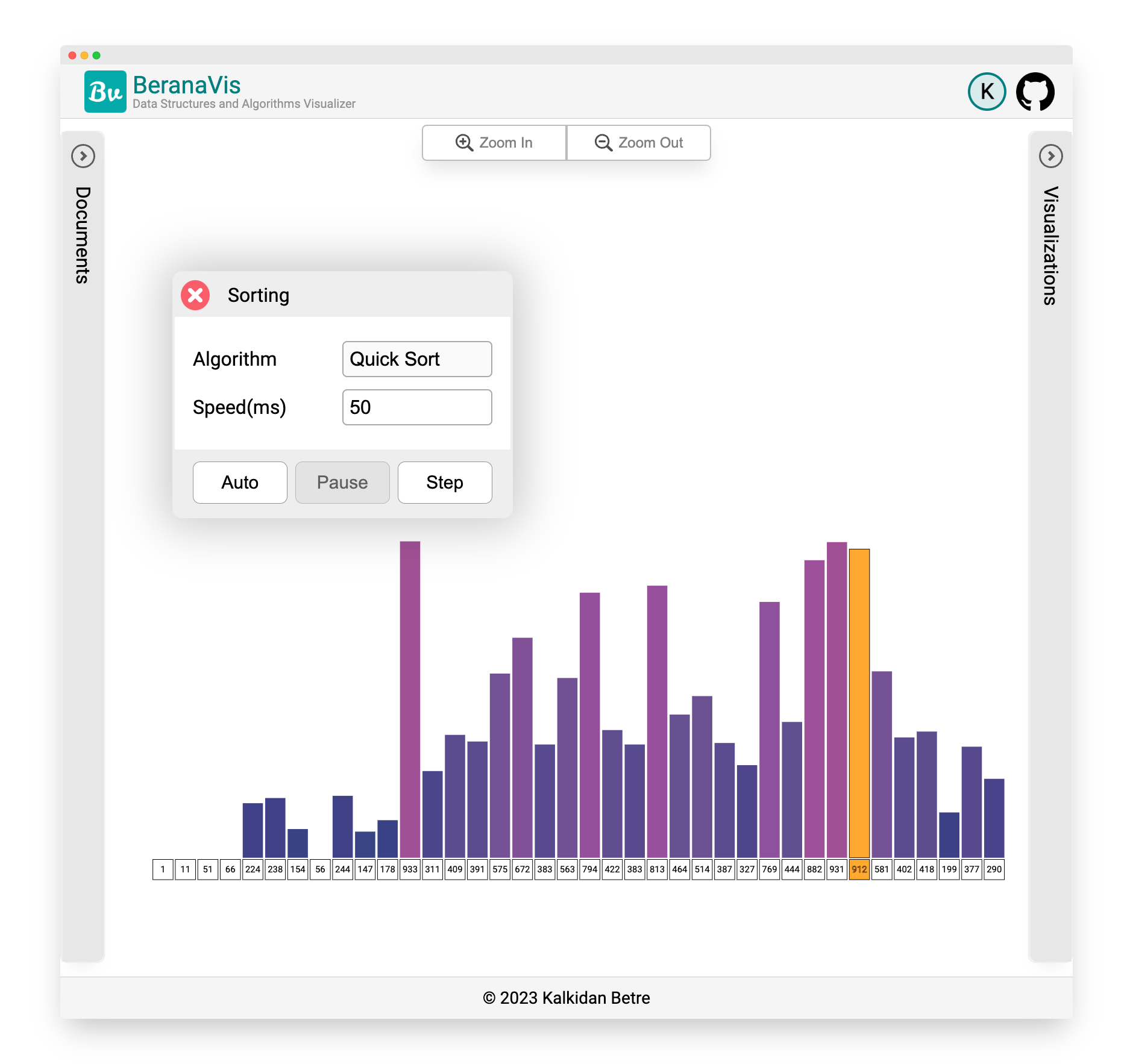This screenshot has height=1064, width=1133.
Task: Click the bar for value 794
Action: pos(590,725)
